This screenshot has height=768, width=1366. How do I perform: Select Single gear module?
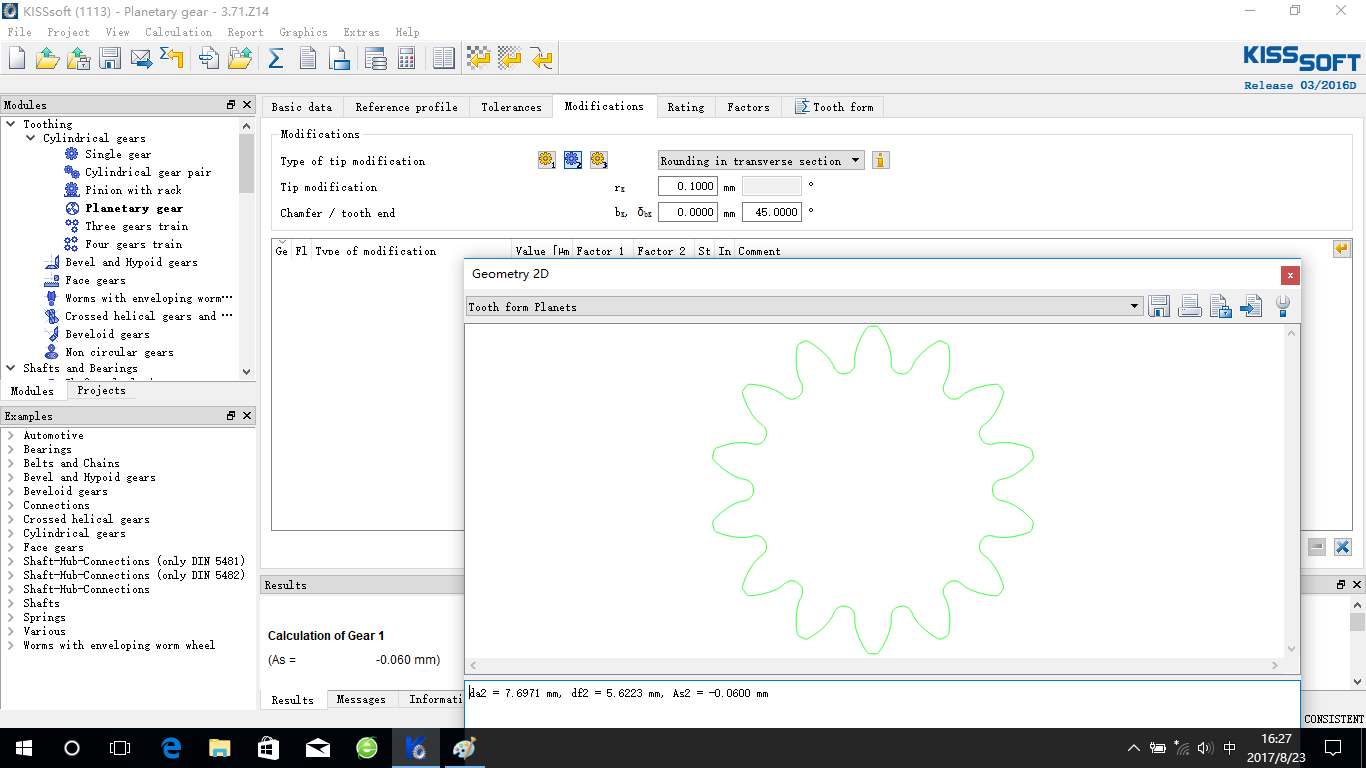(x=118, y=154)
